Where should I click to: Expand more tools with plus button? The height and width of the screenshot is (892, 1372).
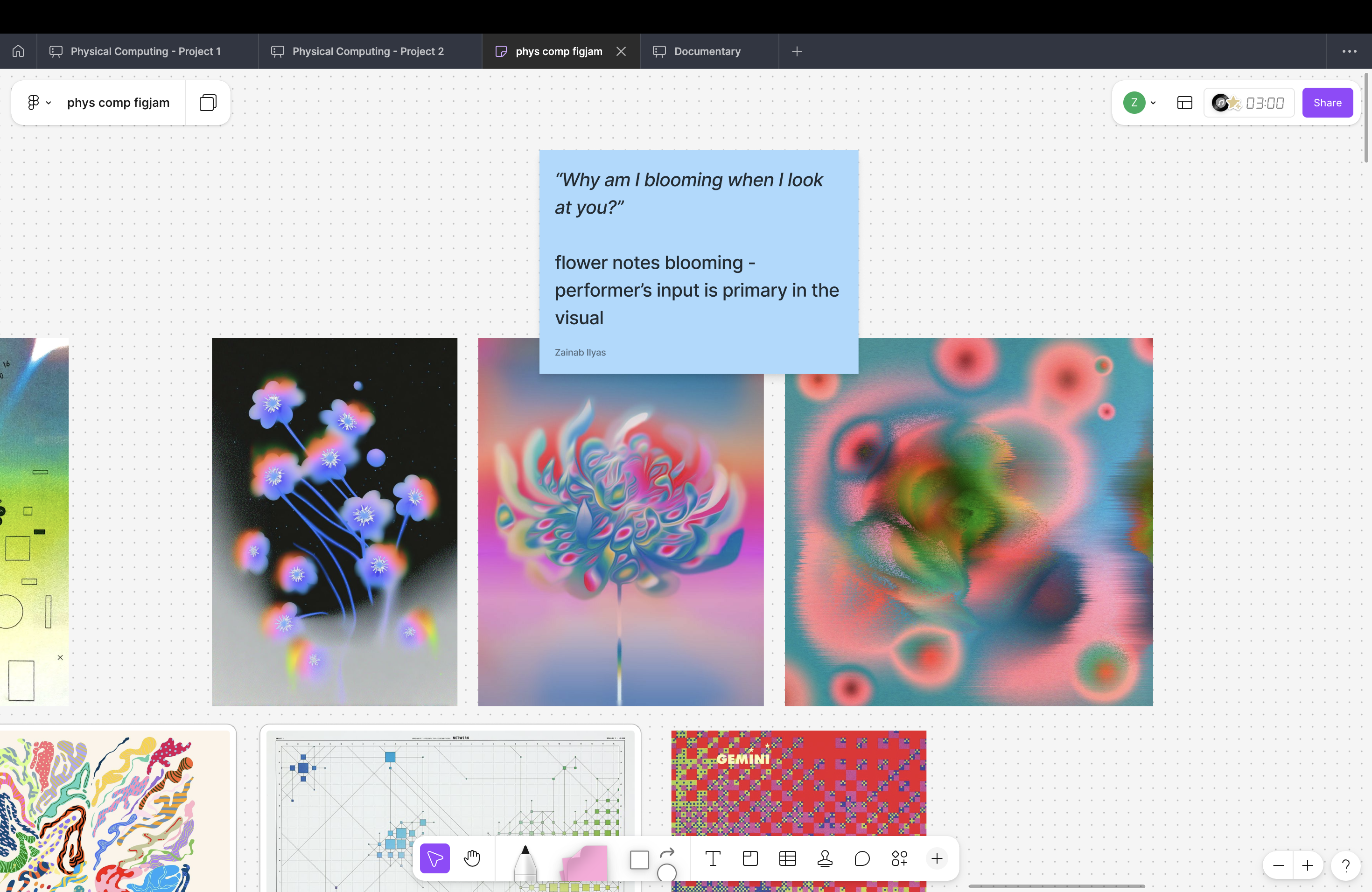point(937,858)
